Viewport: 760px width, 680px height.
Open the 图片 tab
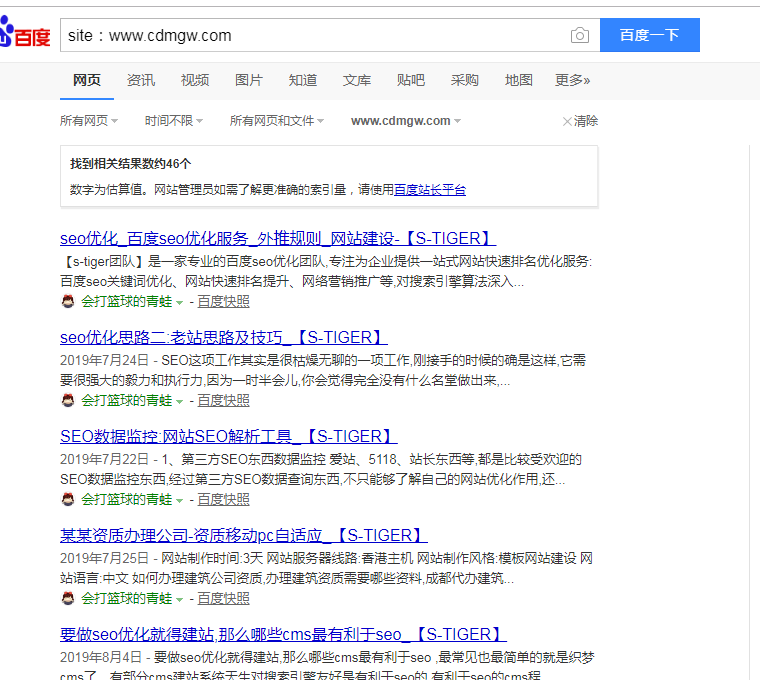pyautogui.click(x=249, y=80)
